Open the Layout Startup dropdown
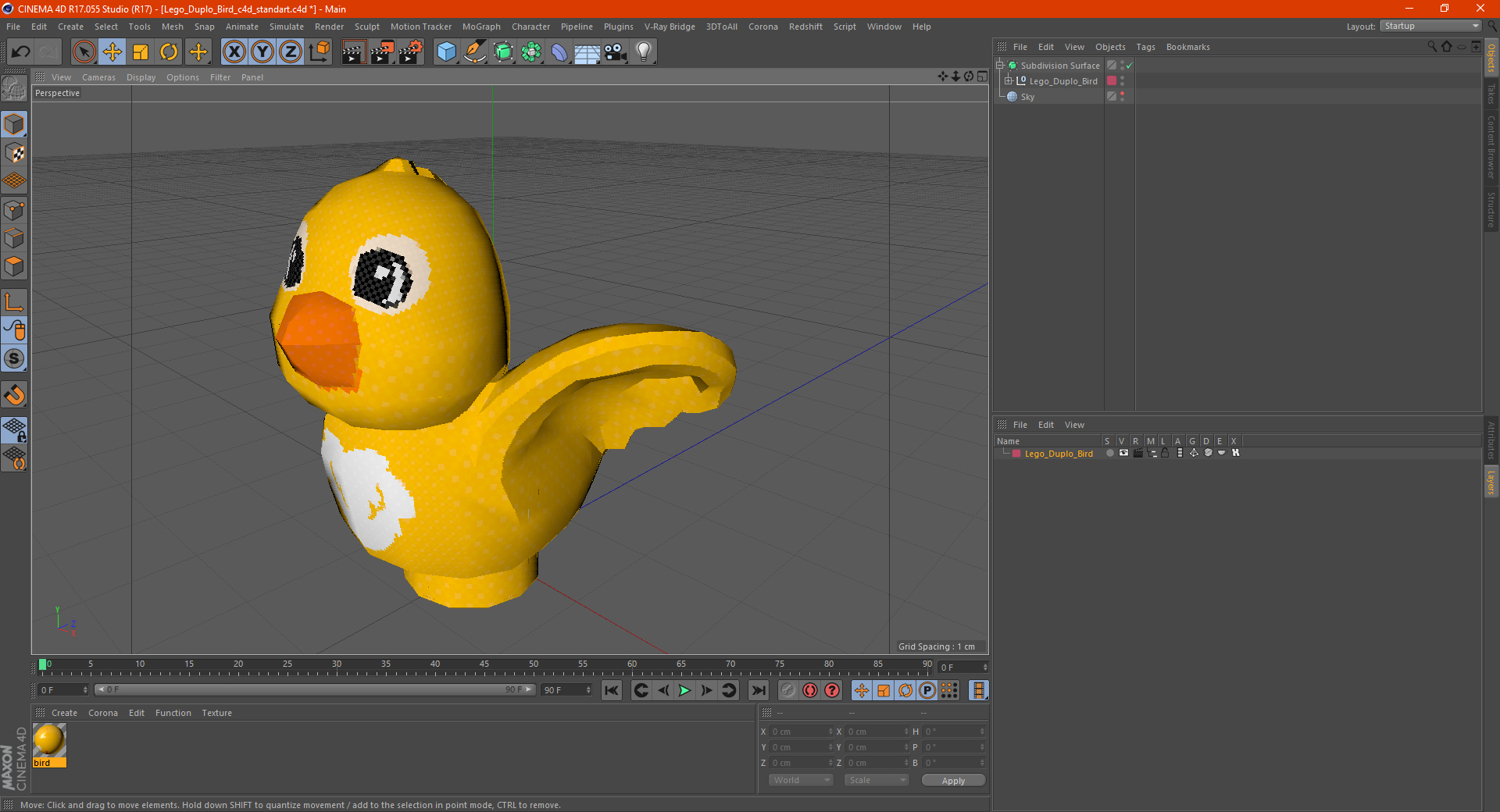The width and height of the screenshot is (1500, 812). tap(1430, 26)
